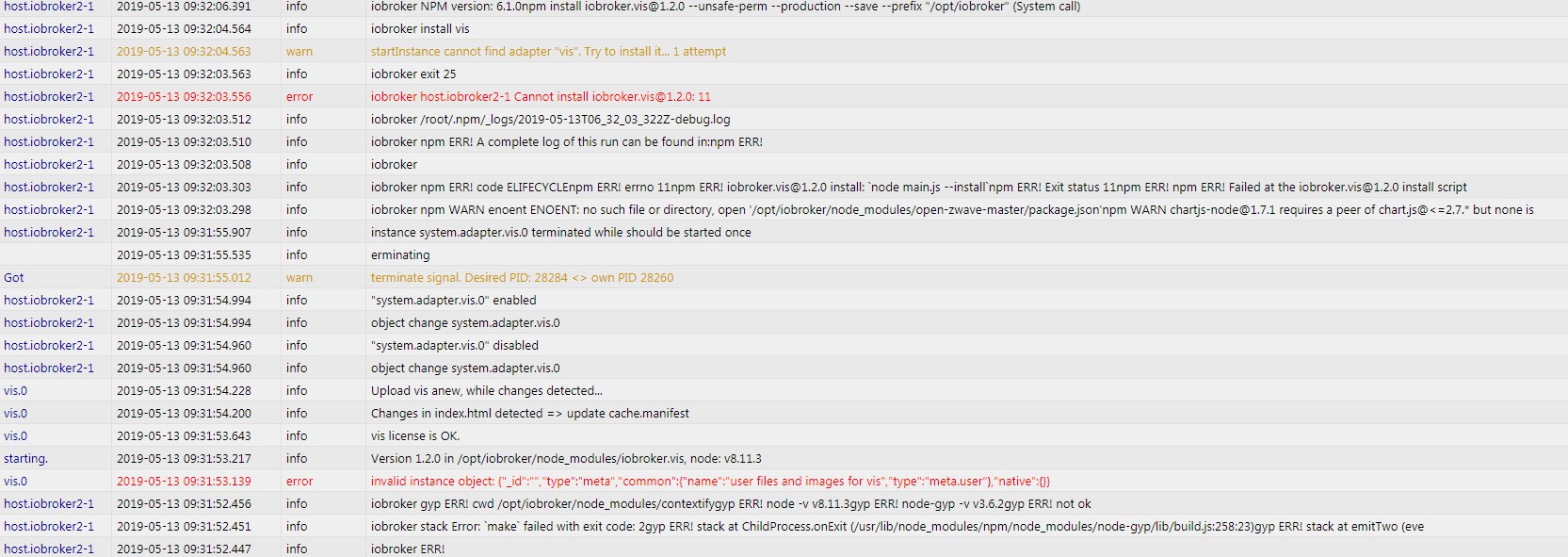Click the "error" level in the vis.0 row
1568x557 pixels.
(x=299, y=481)
